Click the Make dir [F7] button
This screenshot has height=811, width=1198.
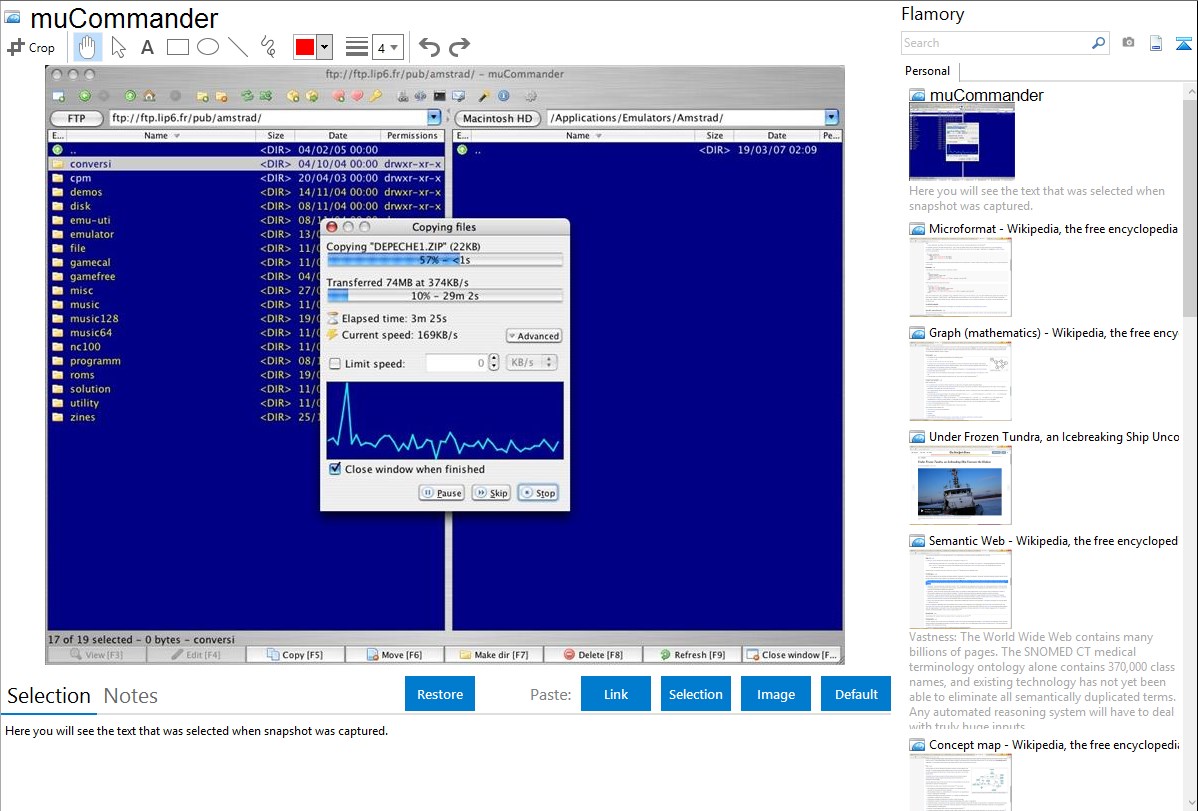point(494,655)
